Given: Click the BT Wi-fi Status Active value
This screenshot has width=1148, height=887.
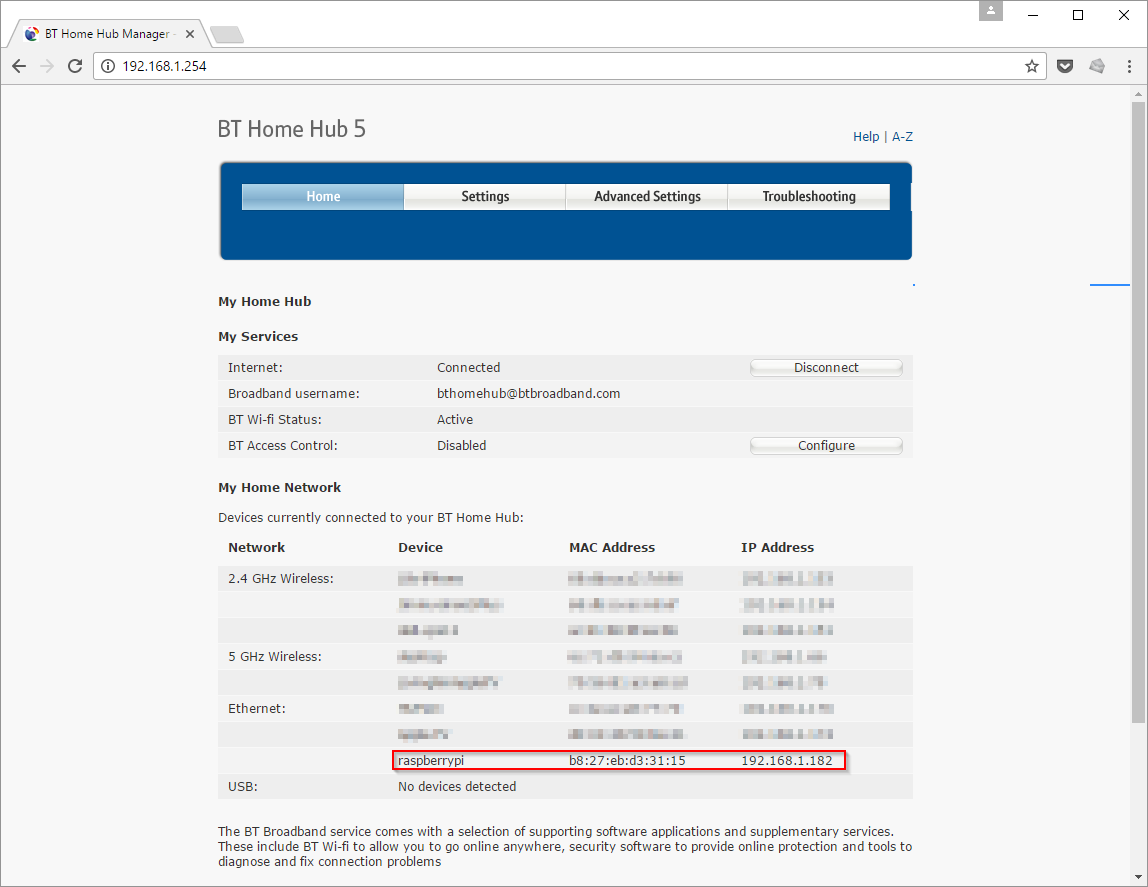Looking at the screenshot, I should pos(455,419).
